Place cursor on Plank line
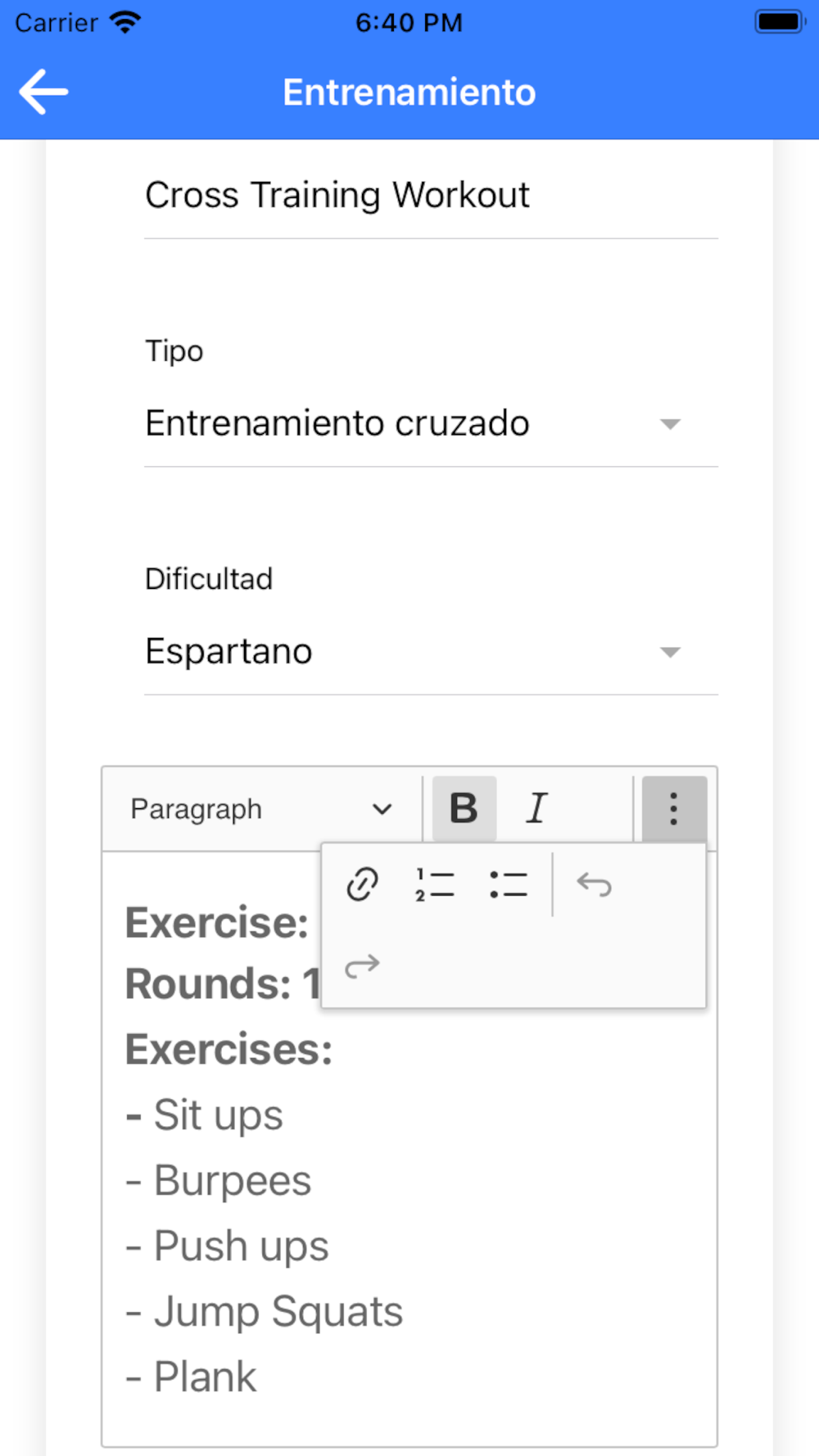The height and width of the screenshot is (1456, 819). tap(191, 1377)
